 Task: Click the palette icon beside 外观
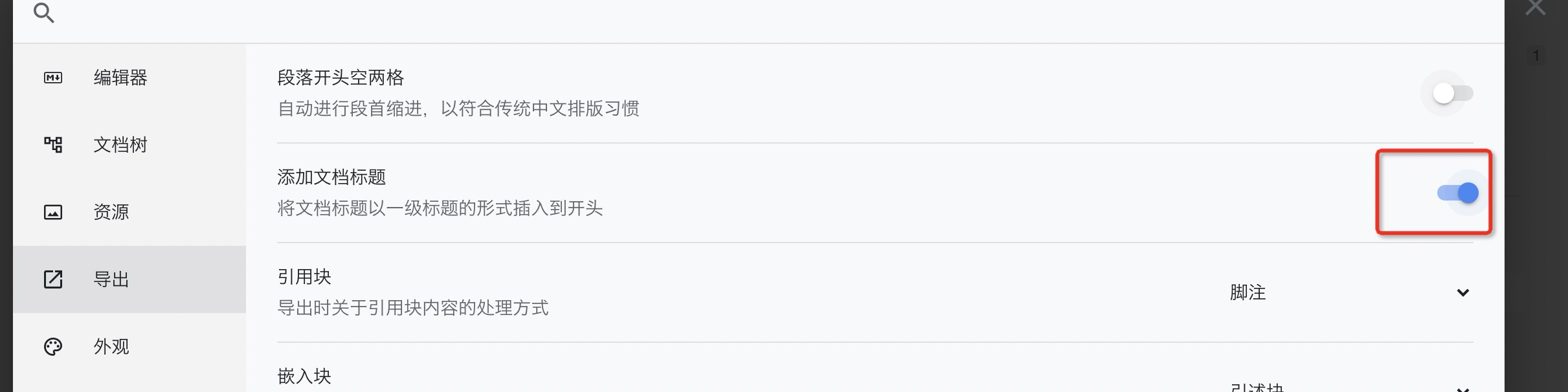pyautogui.click(x=53, y=347)
